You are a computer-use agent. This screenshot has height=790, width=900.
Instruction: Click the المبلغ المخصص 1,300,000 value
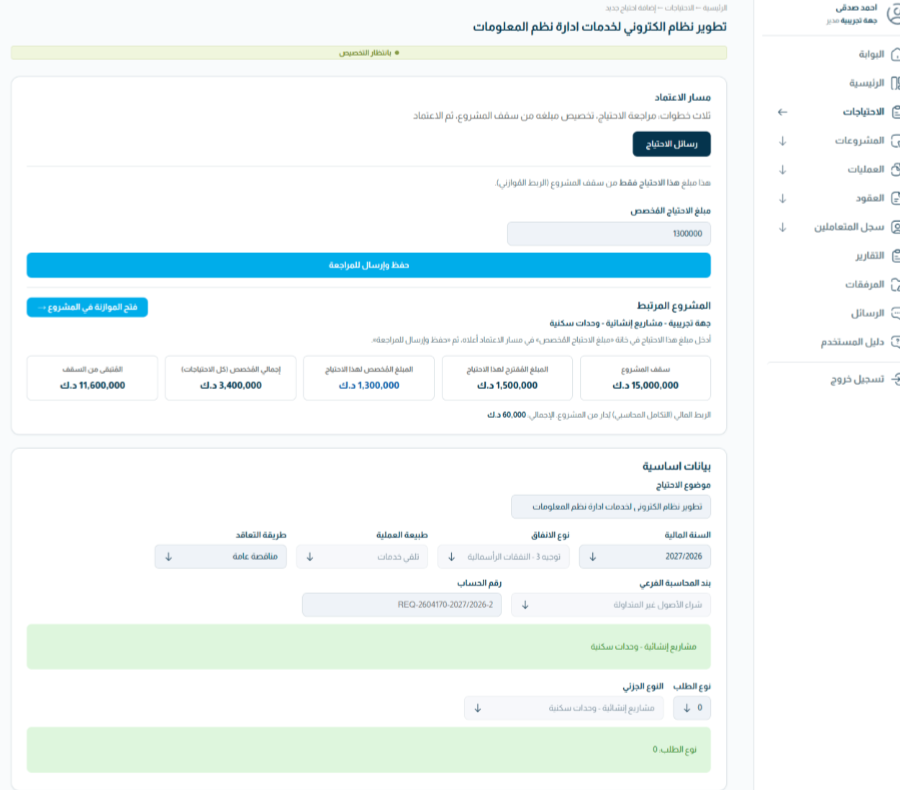(369, 386)
